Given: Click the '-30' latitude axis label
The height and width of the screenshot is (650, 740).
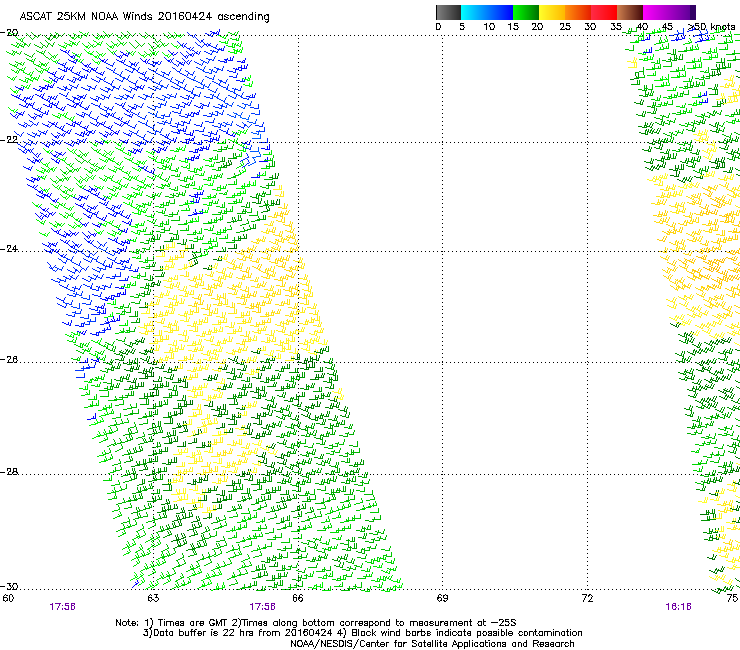Looking at the screenshot, I should point(9,586).
